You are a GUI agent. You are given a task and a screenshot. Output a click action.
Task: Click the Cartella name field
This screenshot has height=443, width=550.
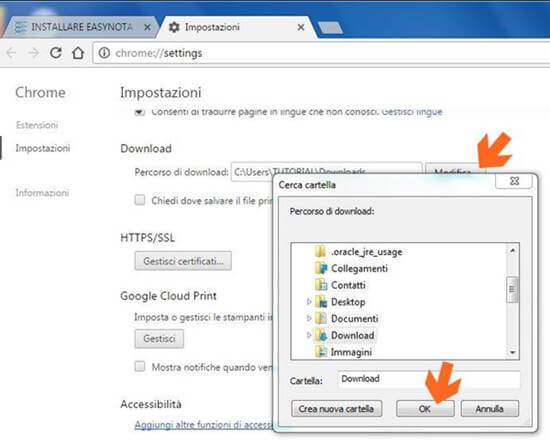point(429,379)
